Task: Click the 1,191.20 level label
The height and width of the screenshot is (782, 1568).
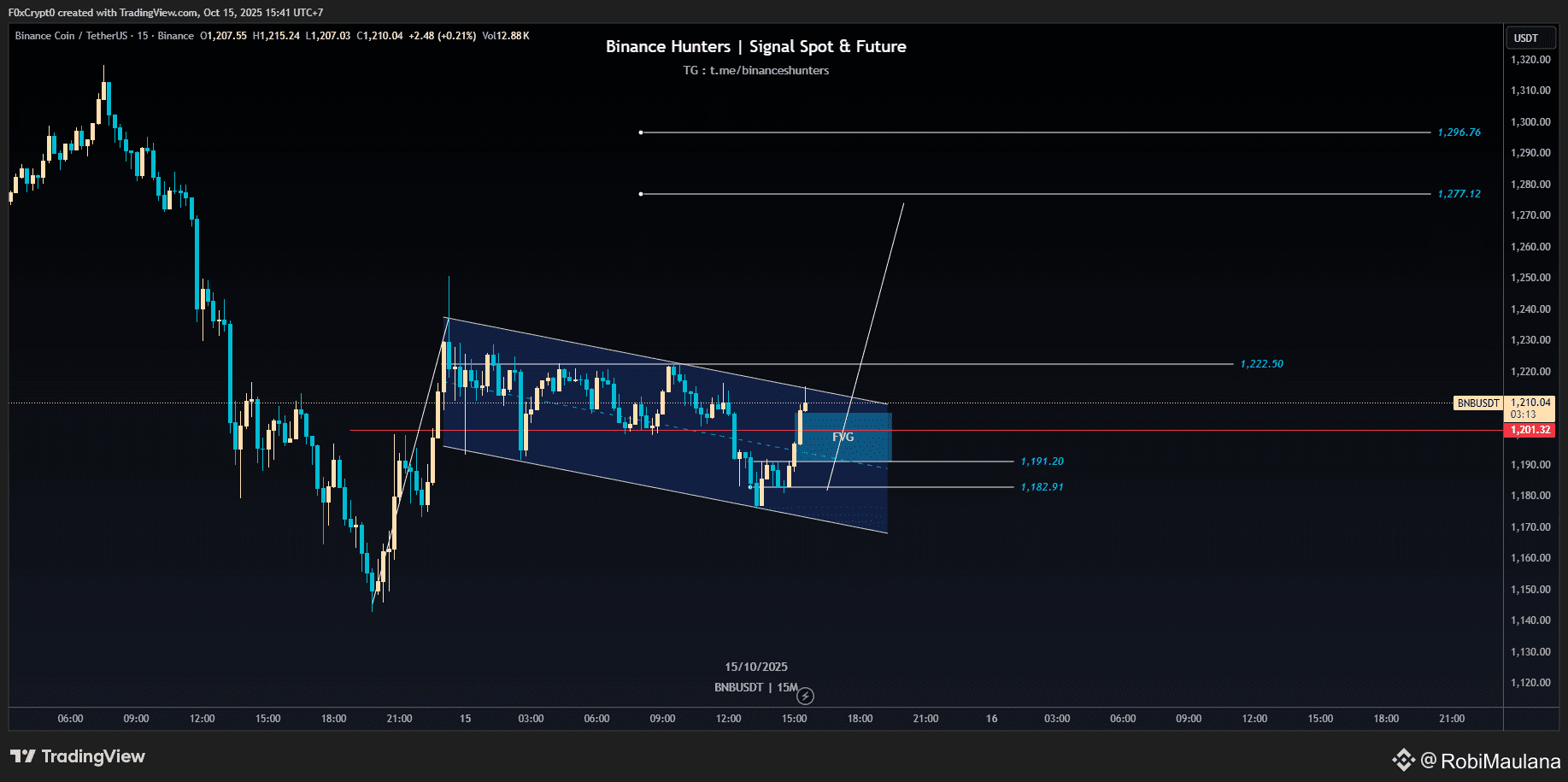Action: 1042,462
